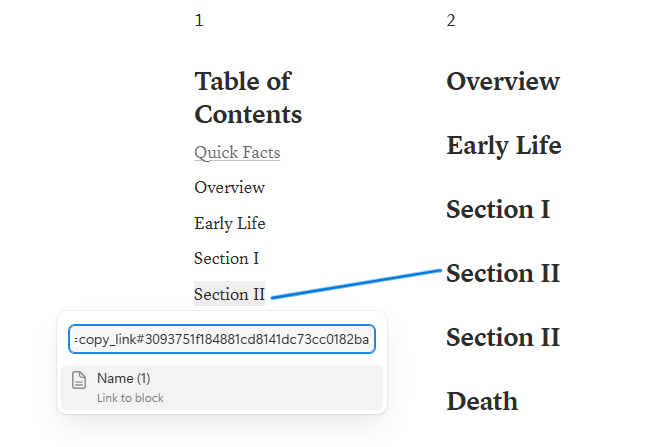
Task: Click the end of the link text field
Action: click(x=369, y=339)
